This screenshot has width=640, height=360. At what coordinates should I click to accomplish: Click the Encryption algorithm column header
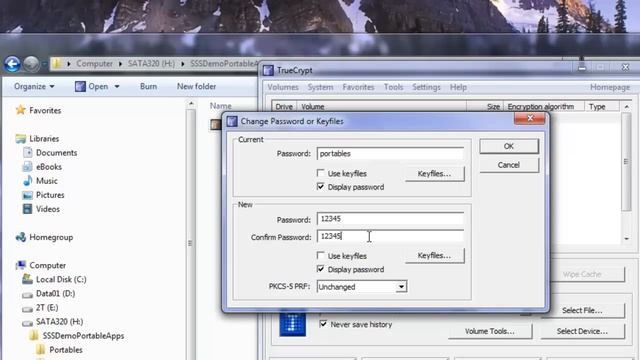(x=544, y=107)
